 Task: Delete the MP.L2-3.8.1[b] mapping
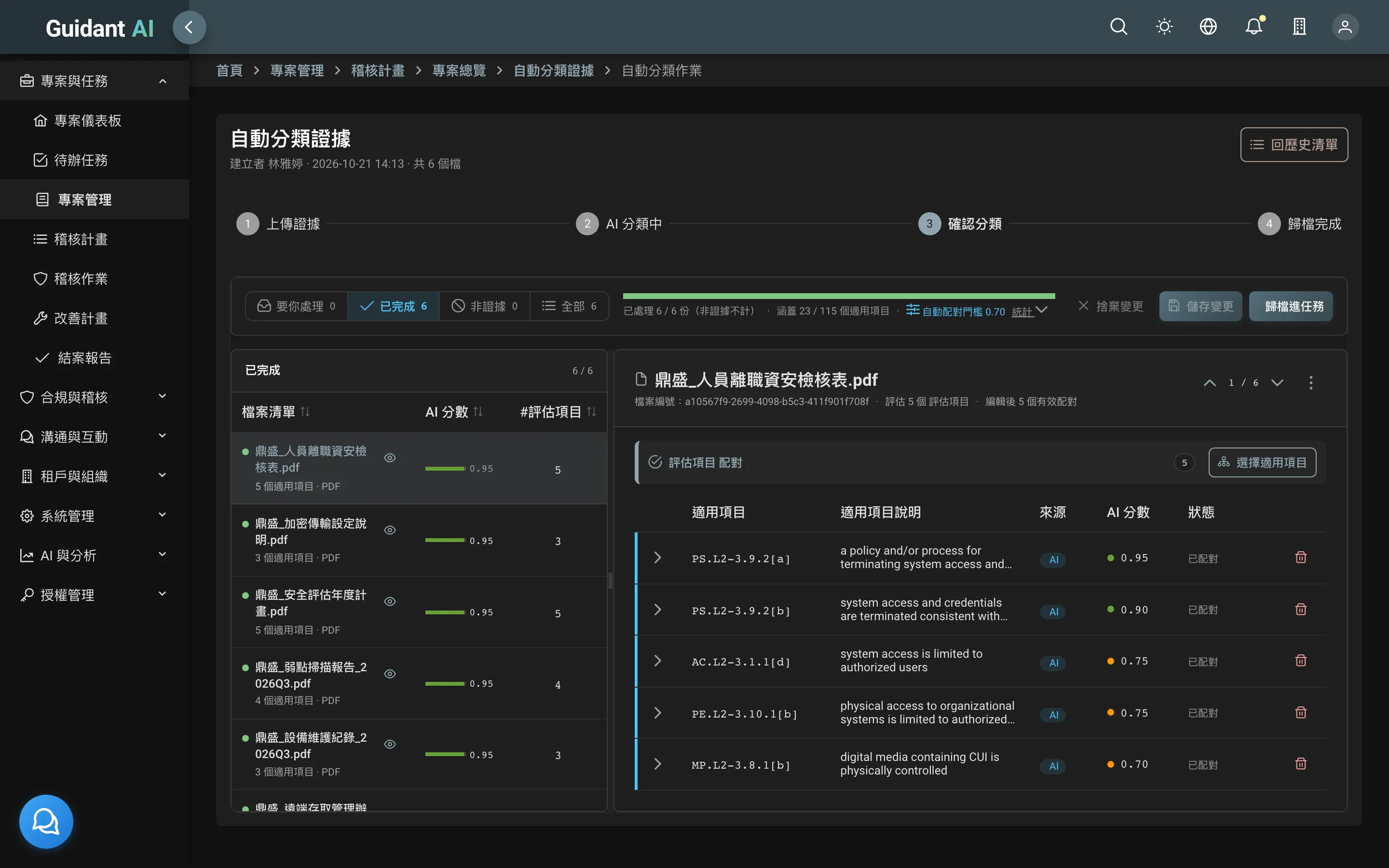[1301, 763]
